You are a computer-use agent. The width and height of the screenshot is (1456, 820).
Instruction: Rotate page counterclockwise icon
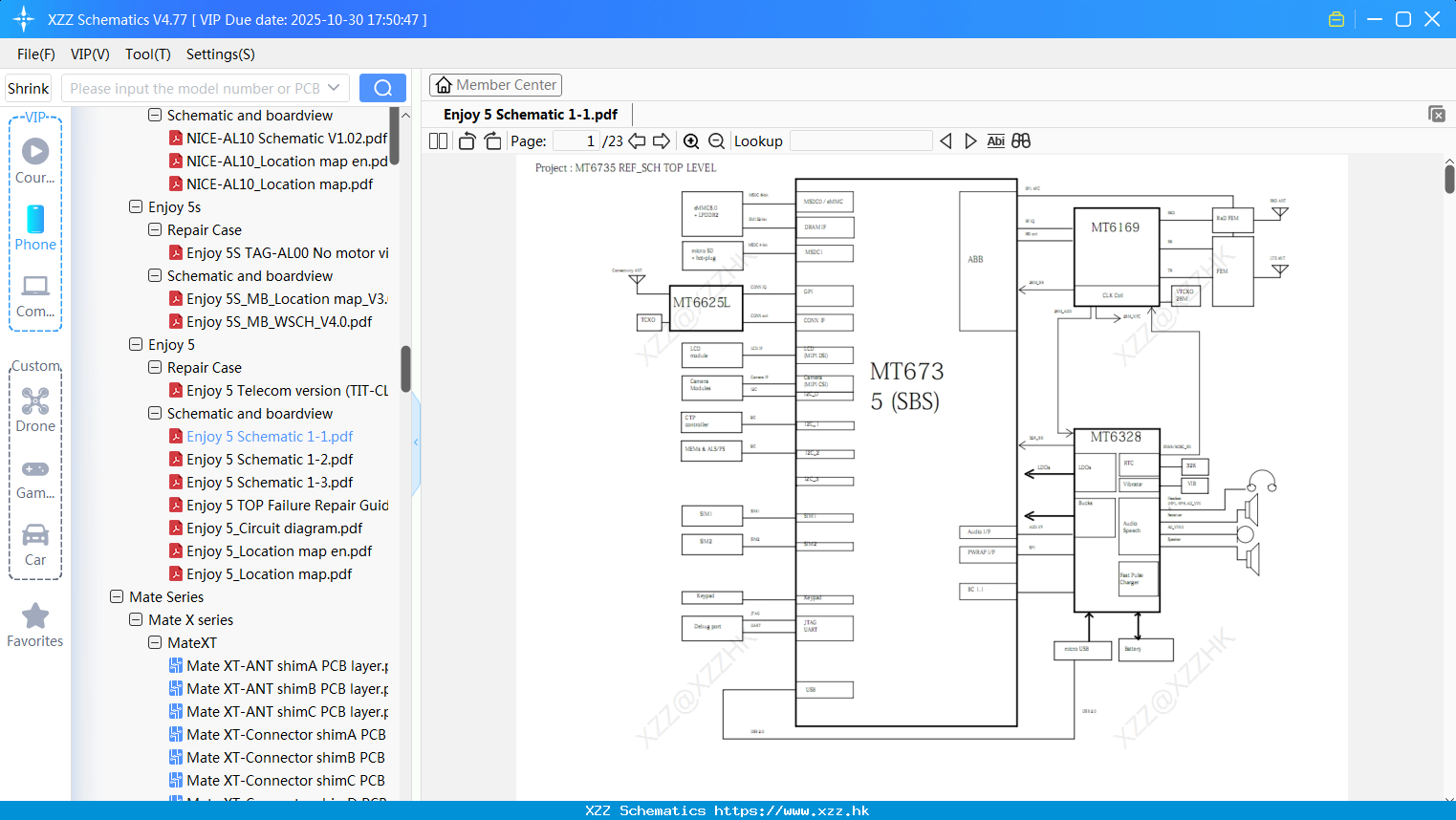pos(467,141)
